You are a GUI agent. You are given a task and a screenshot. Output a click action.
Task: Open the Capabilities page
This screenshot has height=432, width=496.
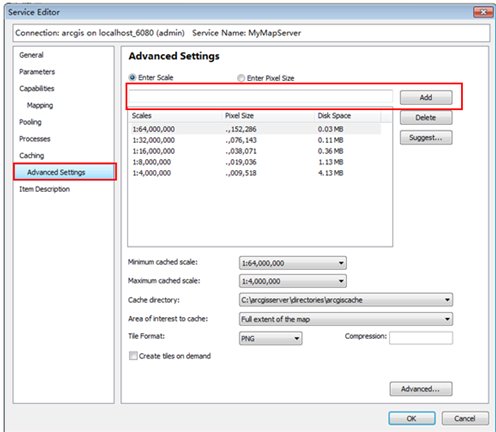pos(37,88)
